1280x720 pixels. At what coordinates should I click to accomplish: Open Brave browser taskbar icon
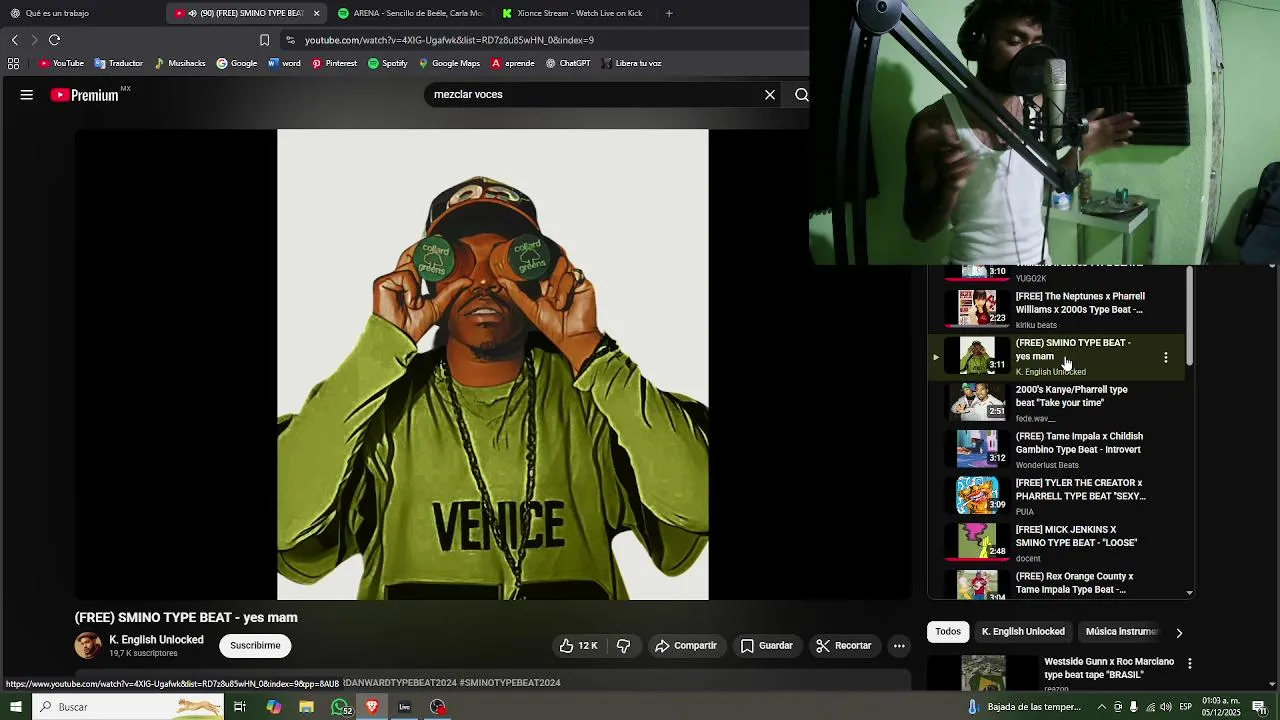[372, 707]
